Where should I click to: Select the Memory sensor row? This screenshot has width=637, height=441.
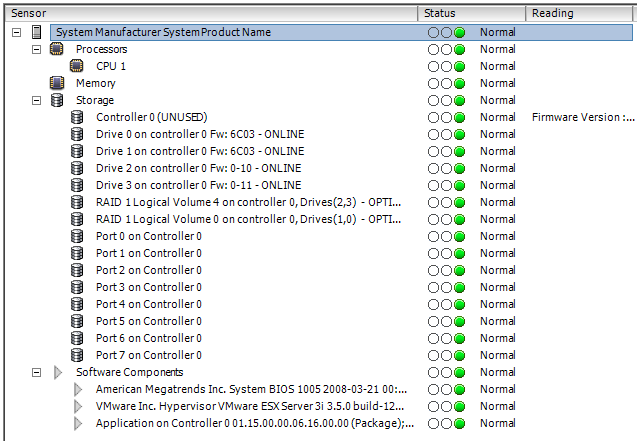[95, 84]
